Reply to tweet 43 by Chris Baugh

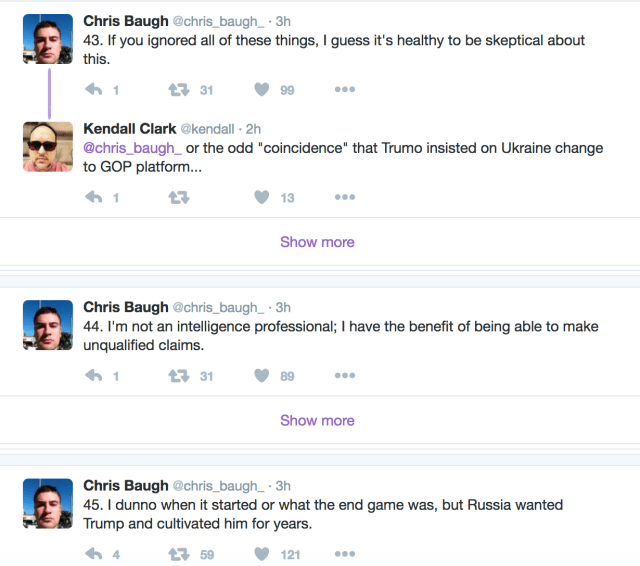[x=95, y=90]
